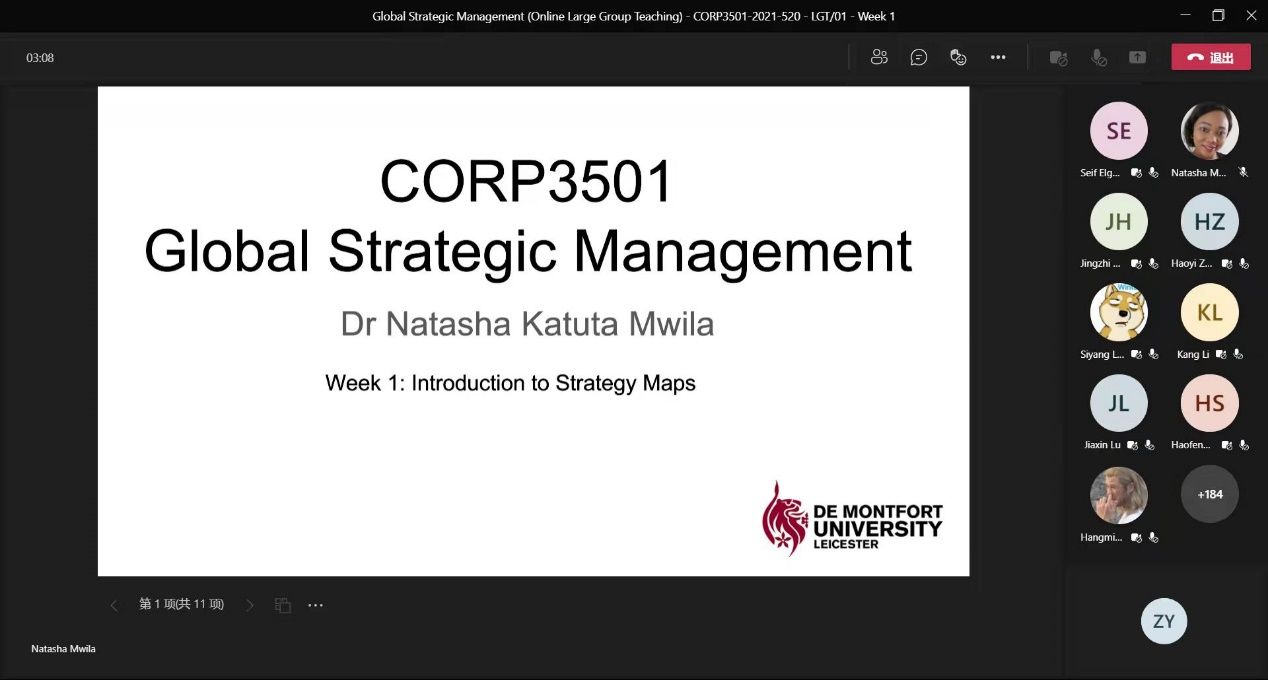This screenshot has height=680, width=1268.
Task: Open more actions menu in meeting toolbar
Action: click(x=998, y=57)
